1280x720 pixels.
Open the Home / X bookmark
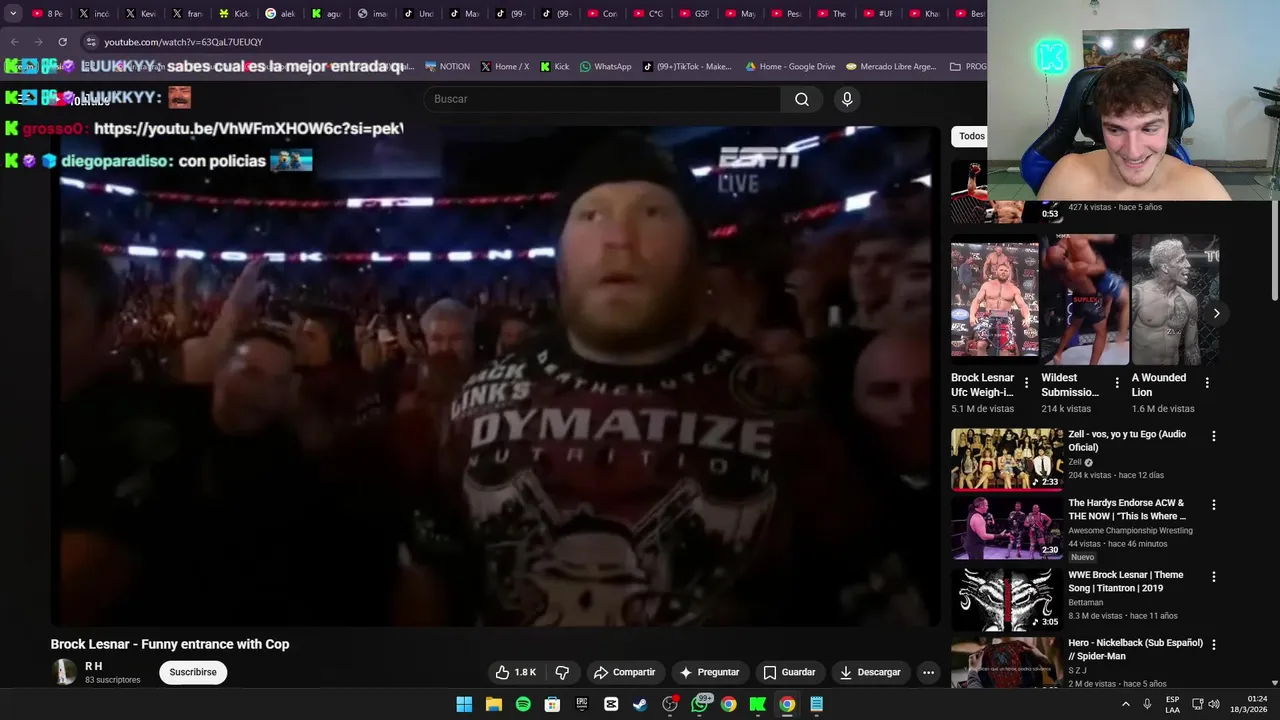[505, 67]
